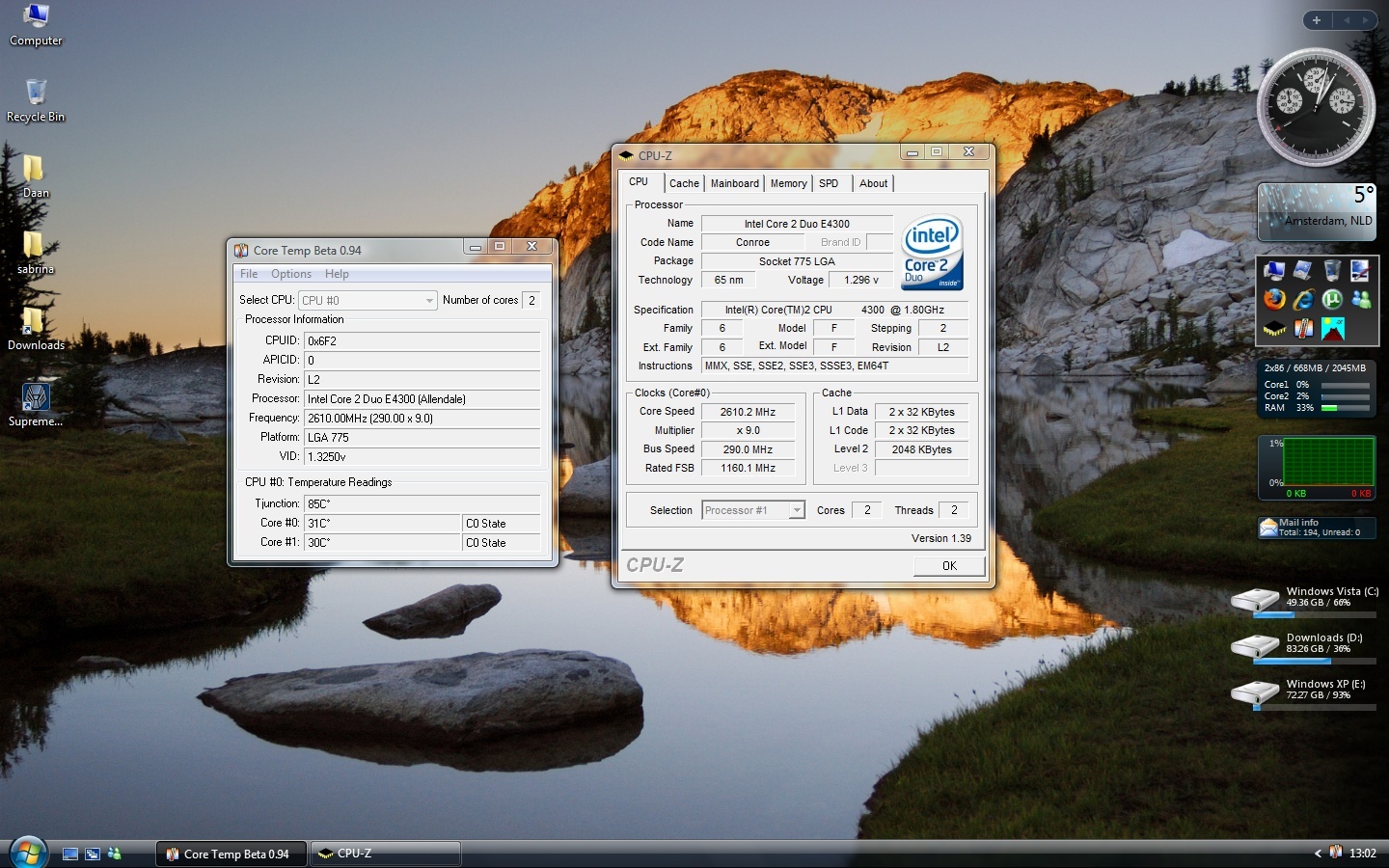Switch to the Cache tab in CPU-Z
The width and height of the screenshot is (1389, 868).
[x=684, y=183]
